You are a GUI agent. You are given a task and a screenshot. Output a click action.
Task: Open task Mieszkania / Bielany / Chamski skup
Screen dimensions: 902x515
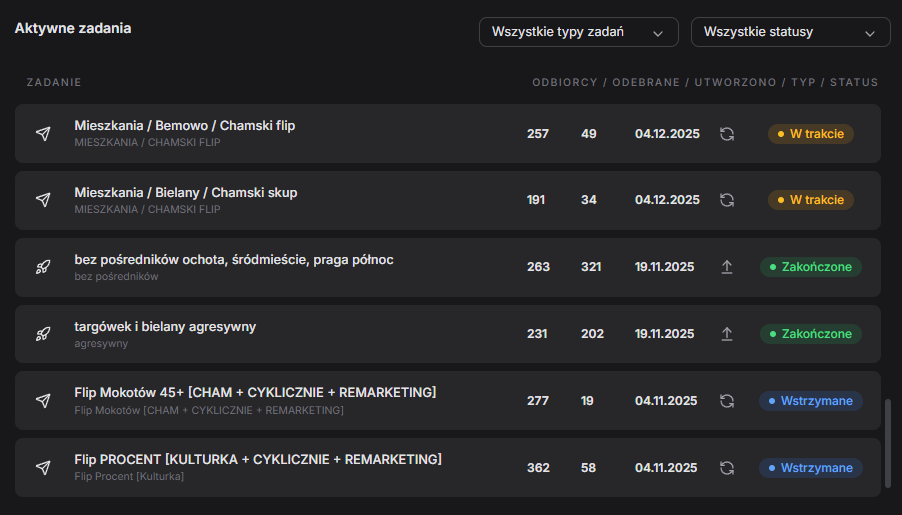pos(186,192)
